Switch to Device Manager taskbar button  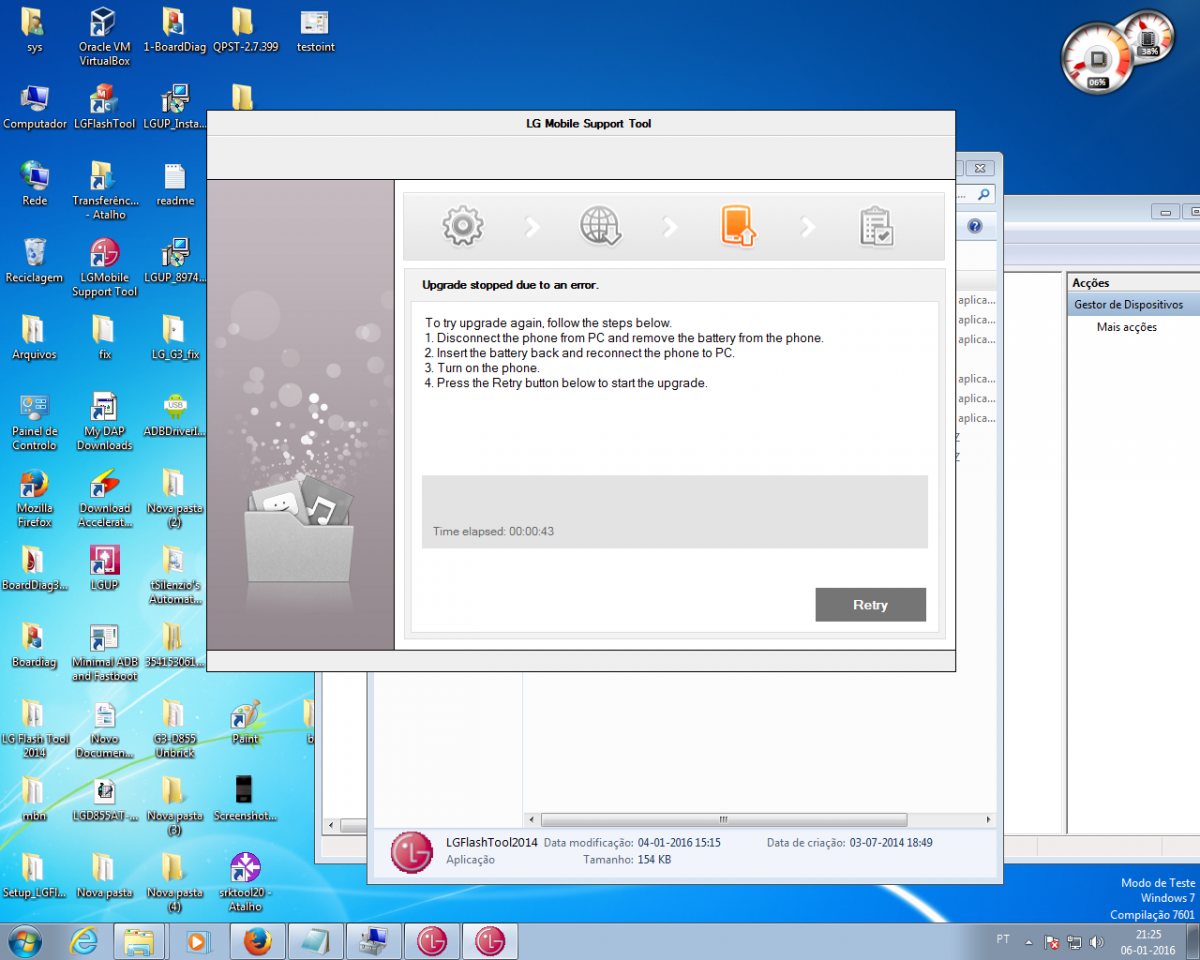(x=373, y=941)
